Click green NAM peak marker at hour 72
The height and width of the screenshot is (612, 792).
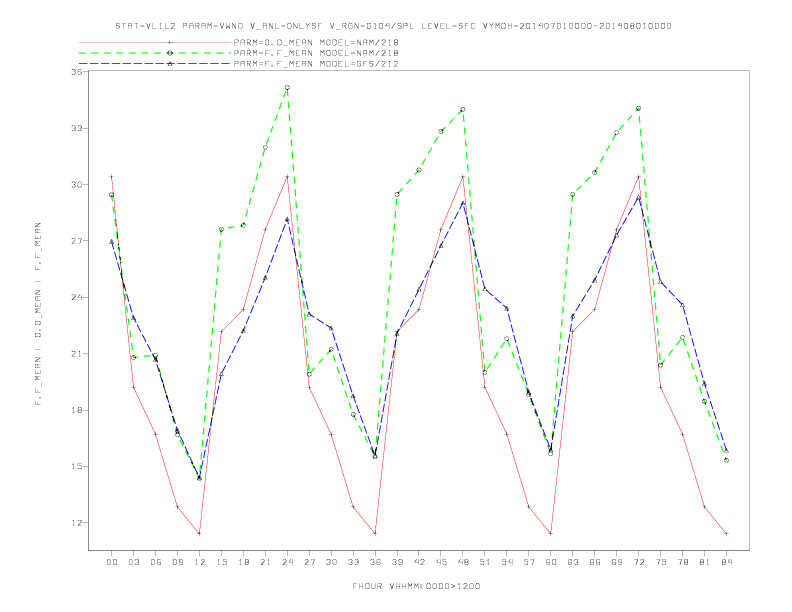(x=638, y=108)
